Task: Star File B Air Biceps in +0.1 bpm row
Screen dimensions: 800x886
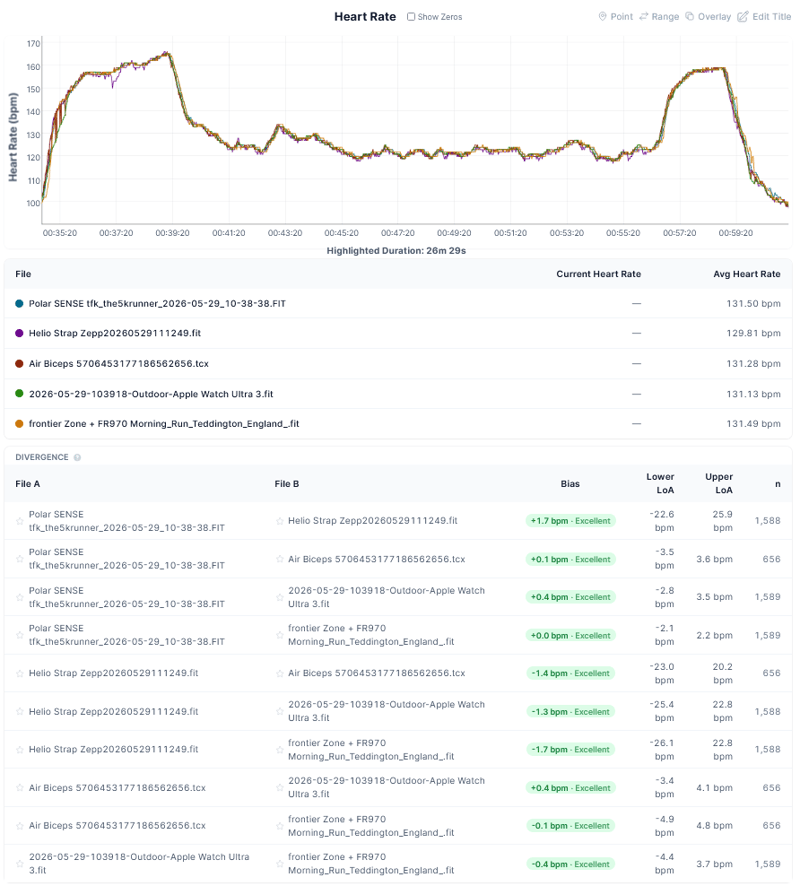Action: 280,559
